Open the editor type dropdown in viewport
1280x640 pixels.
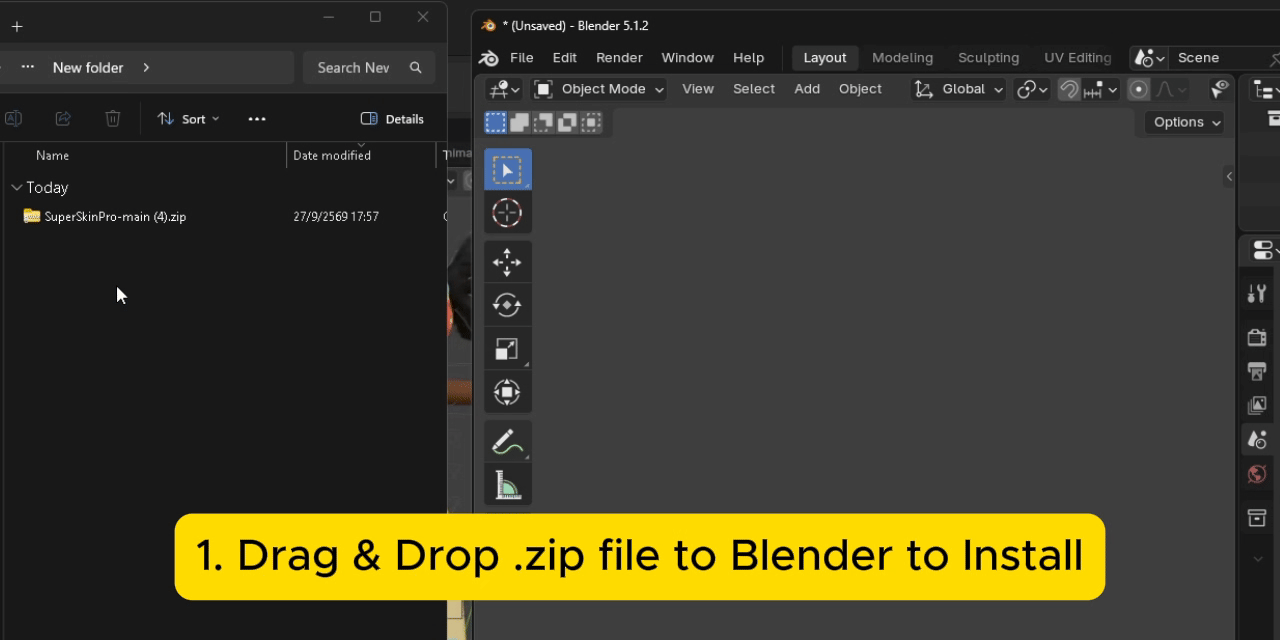click(503, 89)
